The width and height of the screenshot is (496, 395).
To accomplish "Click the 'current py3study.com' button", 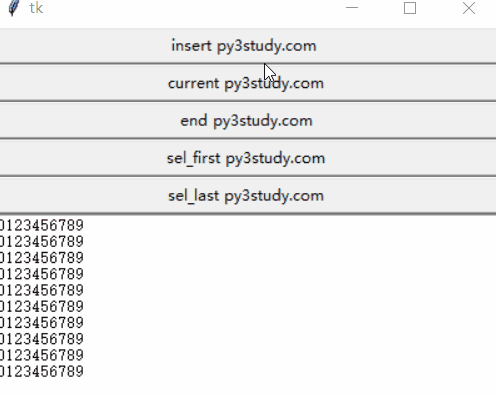I will (x=248, y=83).
